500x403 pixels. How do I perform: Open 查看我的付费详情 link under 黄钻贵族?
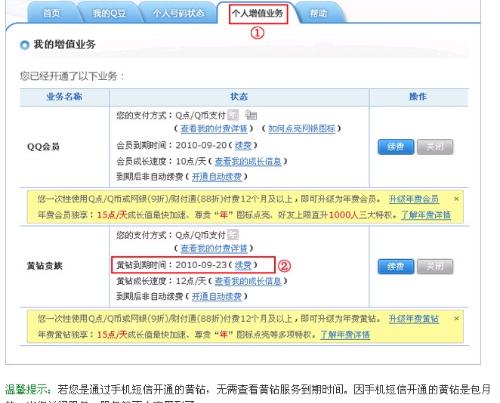[214, 248]
